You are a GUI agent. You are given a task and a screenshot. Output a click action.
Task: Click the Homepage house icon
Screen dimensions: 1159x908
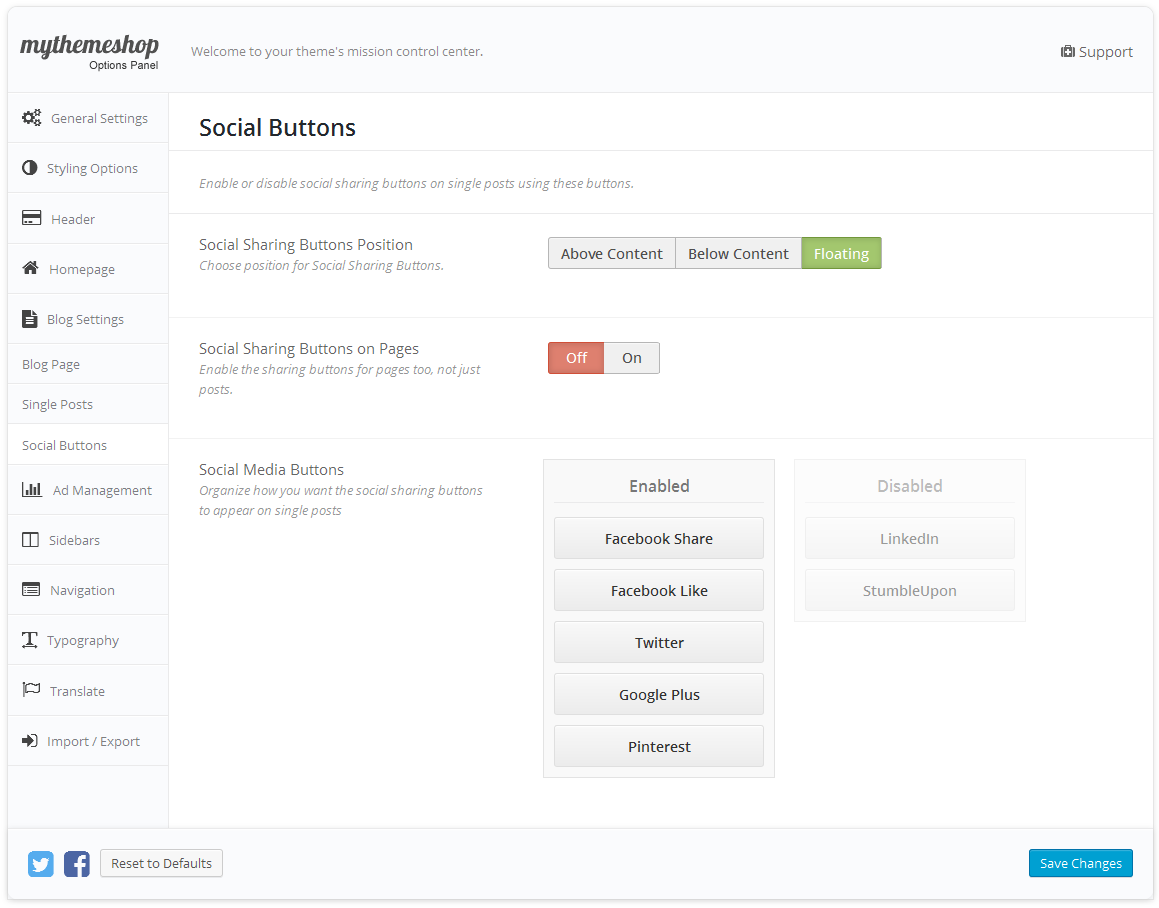tap(30, 268)
